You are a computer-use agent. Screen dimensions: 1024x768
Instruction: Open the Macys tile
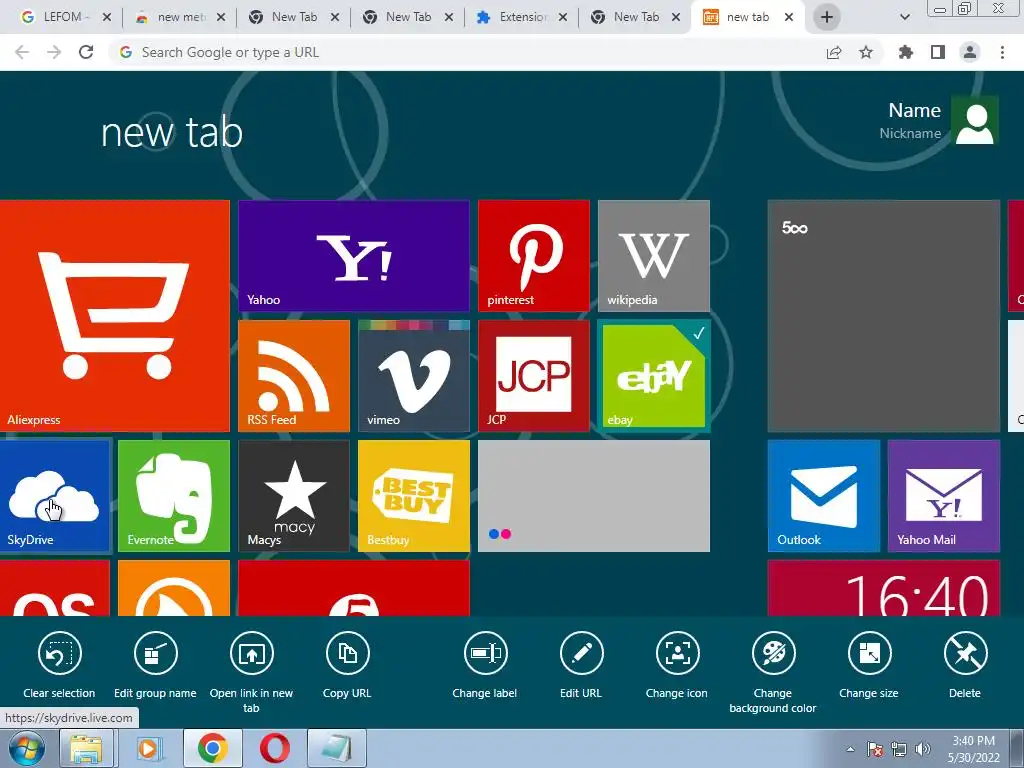(294, 496)
